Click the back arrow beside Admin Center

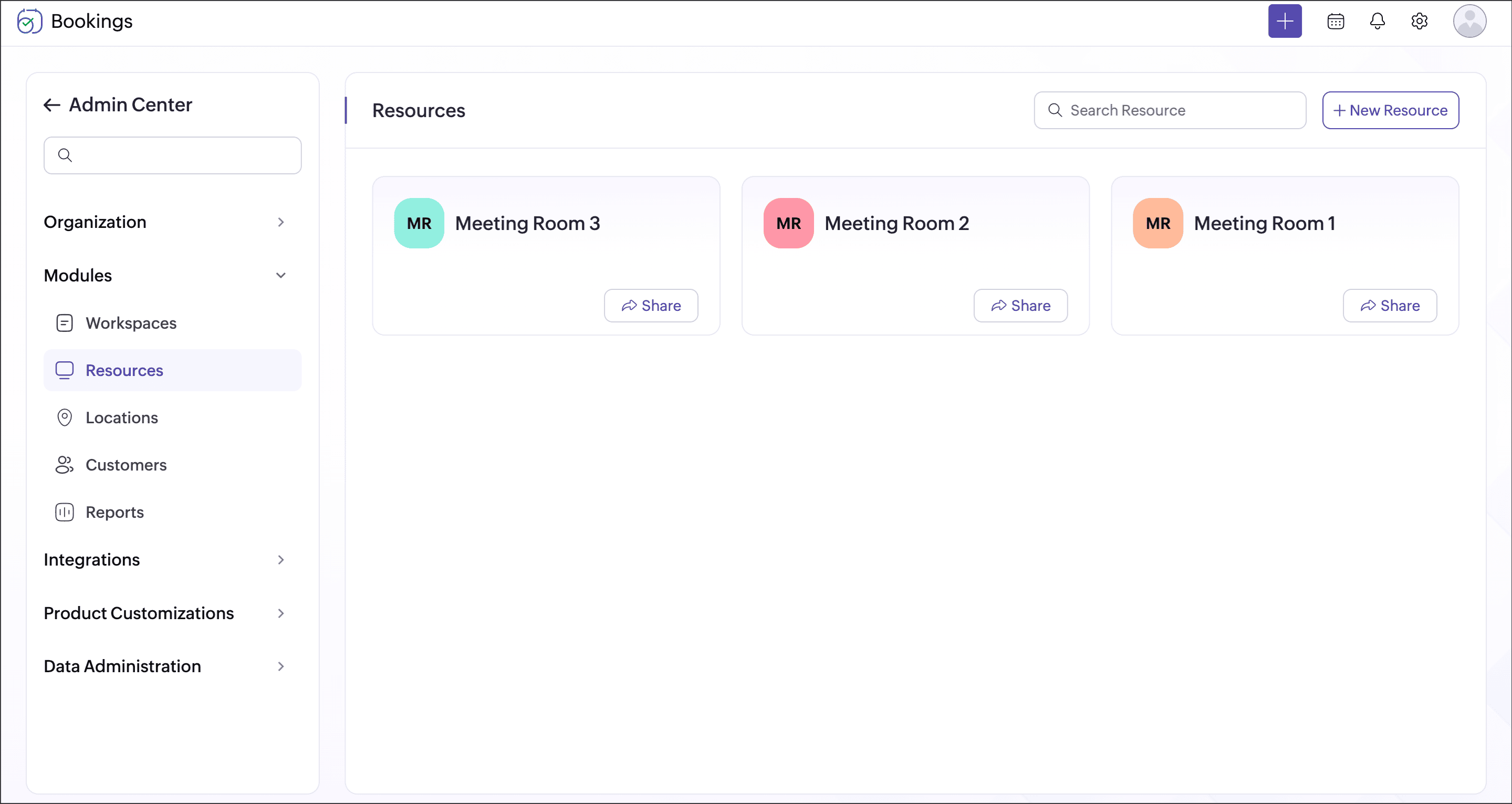tap(52, 105)
